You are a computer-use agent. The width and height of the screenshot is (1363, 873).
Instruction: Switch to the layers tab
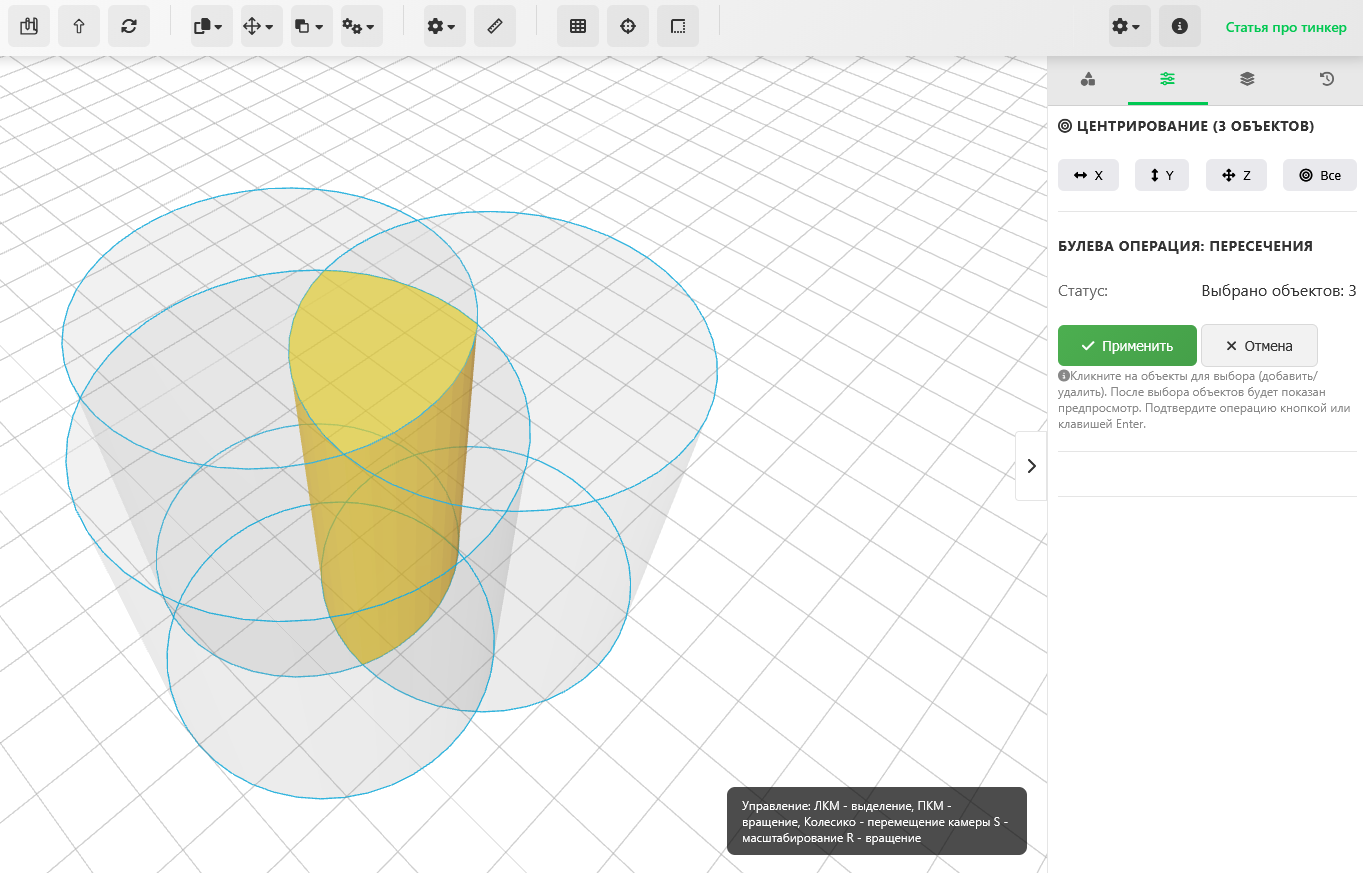click(x=1247, y=79)
